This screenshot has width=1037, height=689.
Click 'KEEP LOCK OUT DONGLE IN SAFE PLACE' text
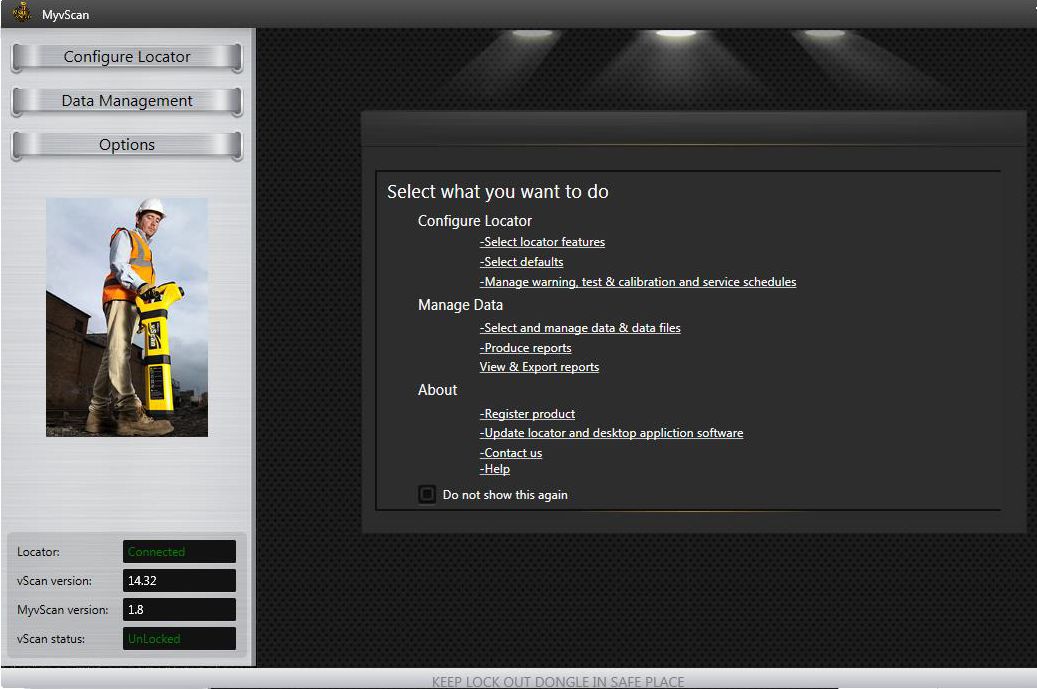[x=558, y=682]
